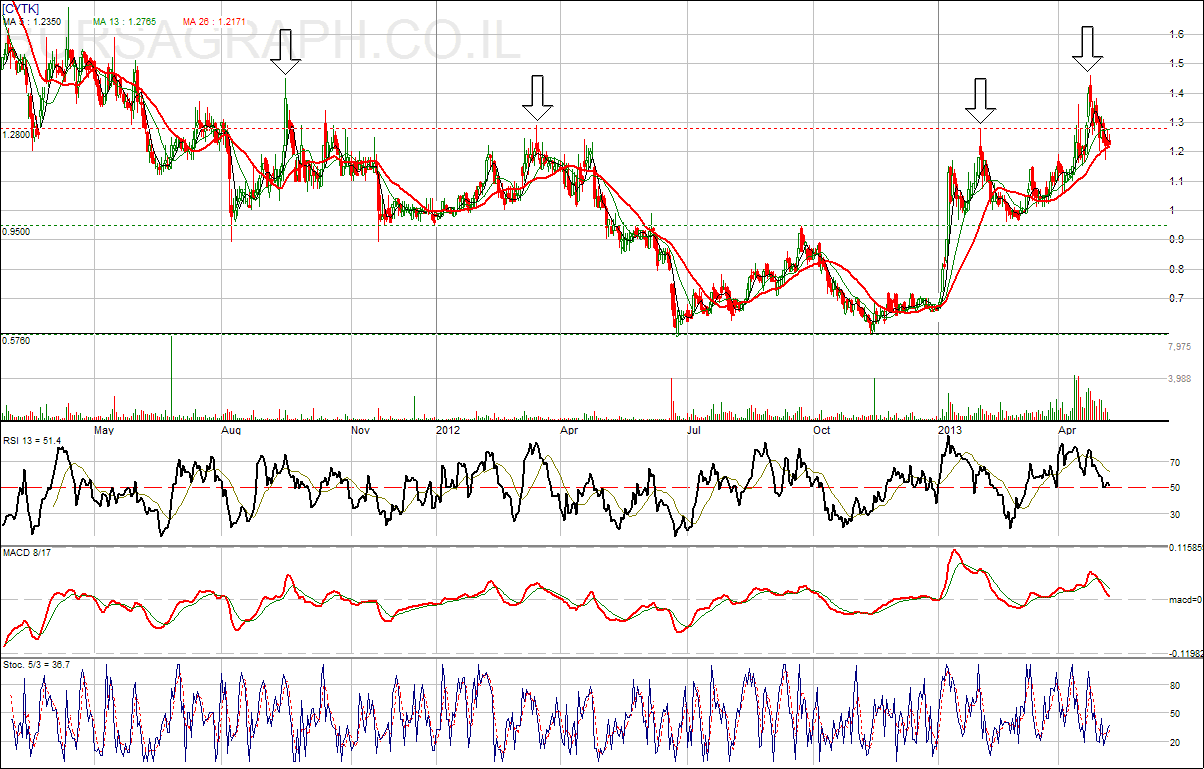Click the May date label
1204x769 pixels.
coord(104,431)
